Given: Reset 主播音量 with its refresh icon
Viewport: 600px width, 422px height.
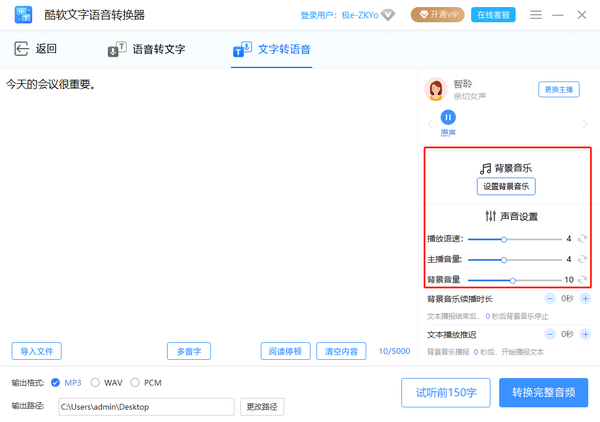Looking at the screenshot, I should 582,259.
